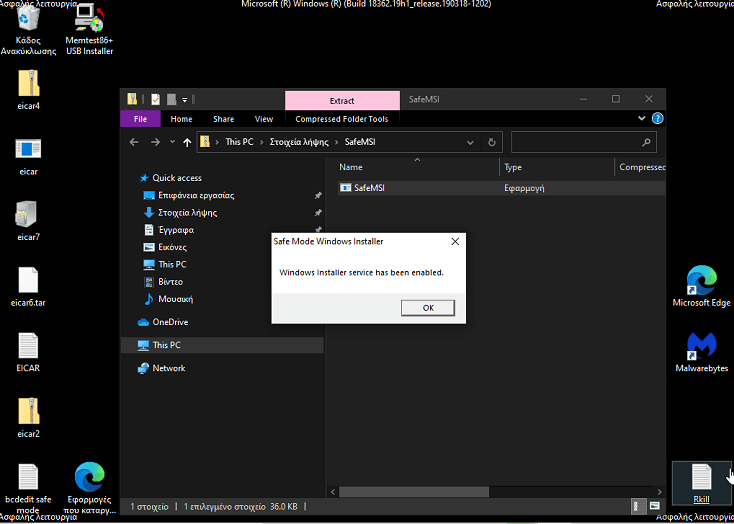Select the bcdedit safe mode file icon
Viewport: 734px width, 524px height.
coord(28,477)
